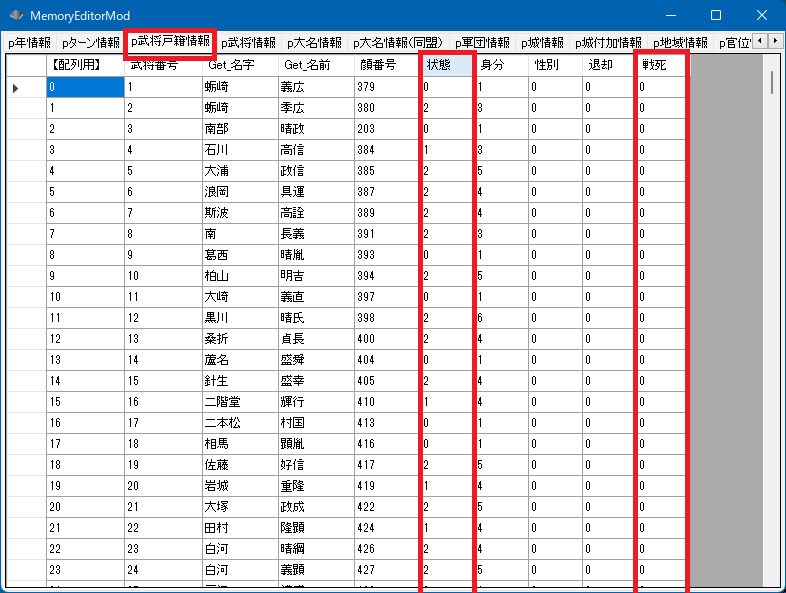Click the 戦死 column header

[661, 65]
